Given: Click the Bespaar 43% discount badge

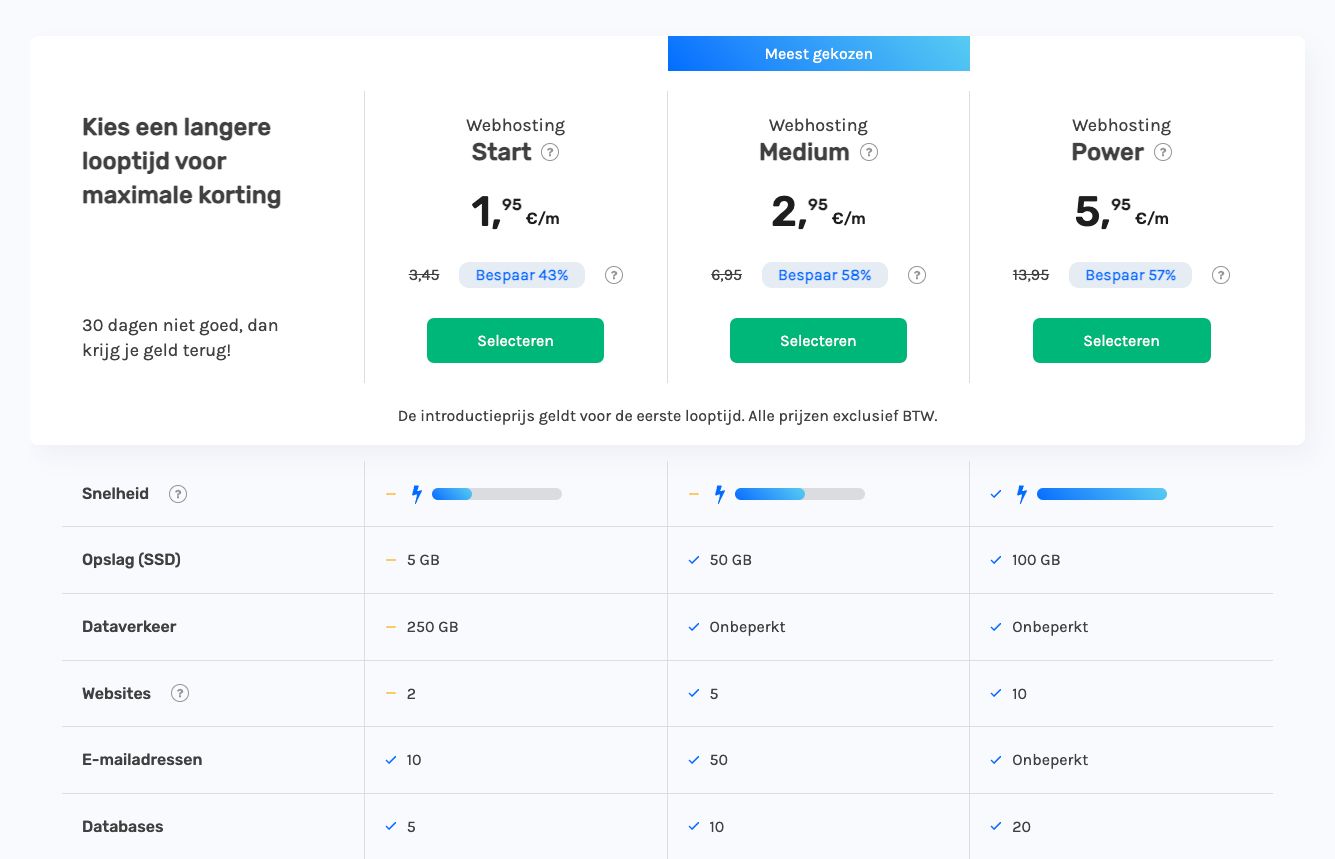Looking at the screenshot, I should coord(521,275).
